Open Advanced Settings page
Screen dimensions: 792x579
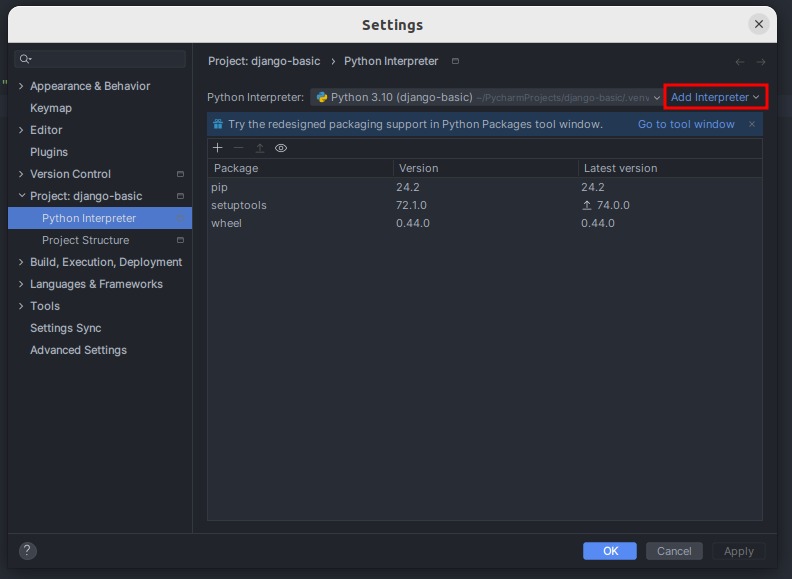click(x=78, y=350)
